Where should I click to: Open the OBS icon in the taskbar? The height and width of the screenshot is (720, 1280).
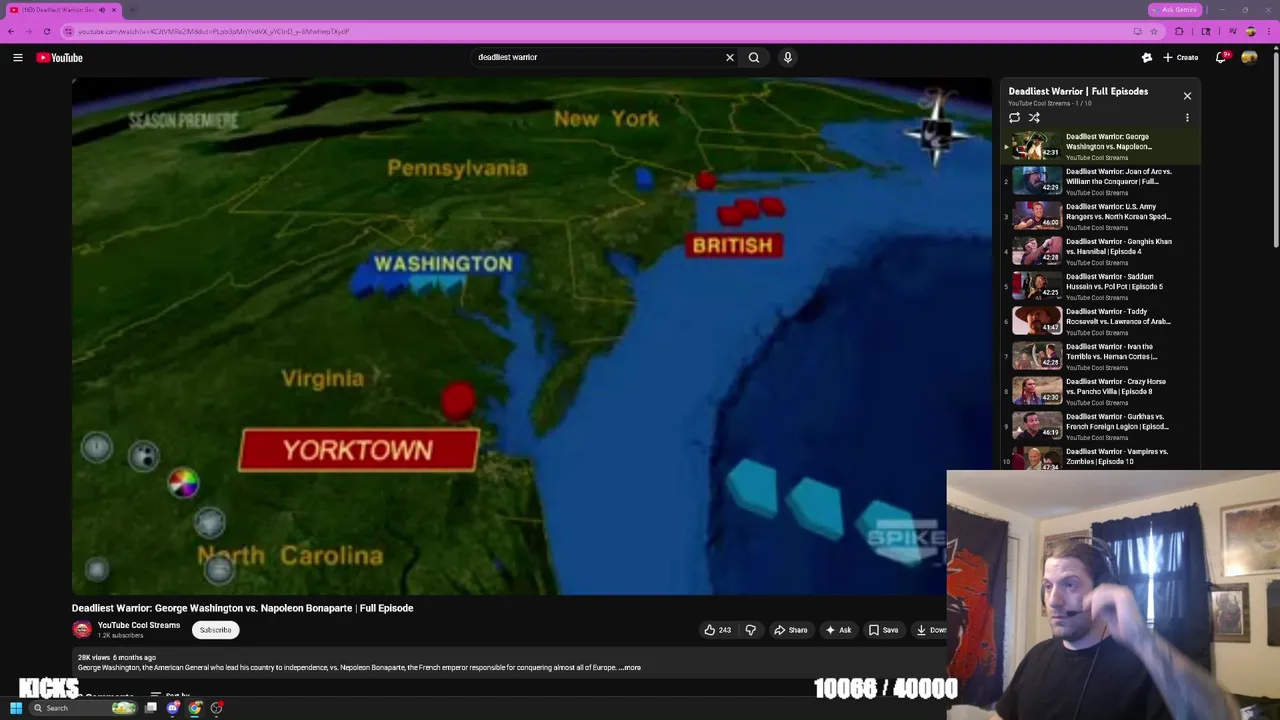pos(216,708)
